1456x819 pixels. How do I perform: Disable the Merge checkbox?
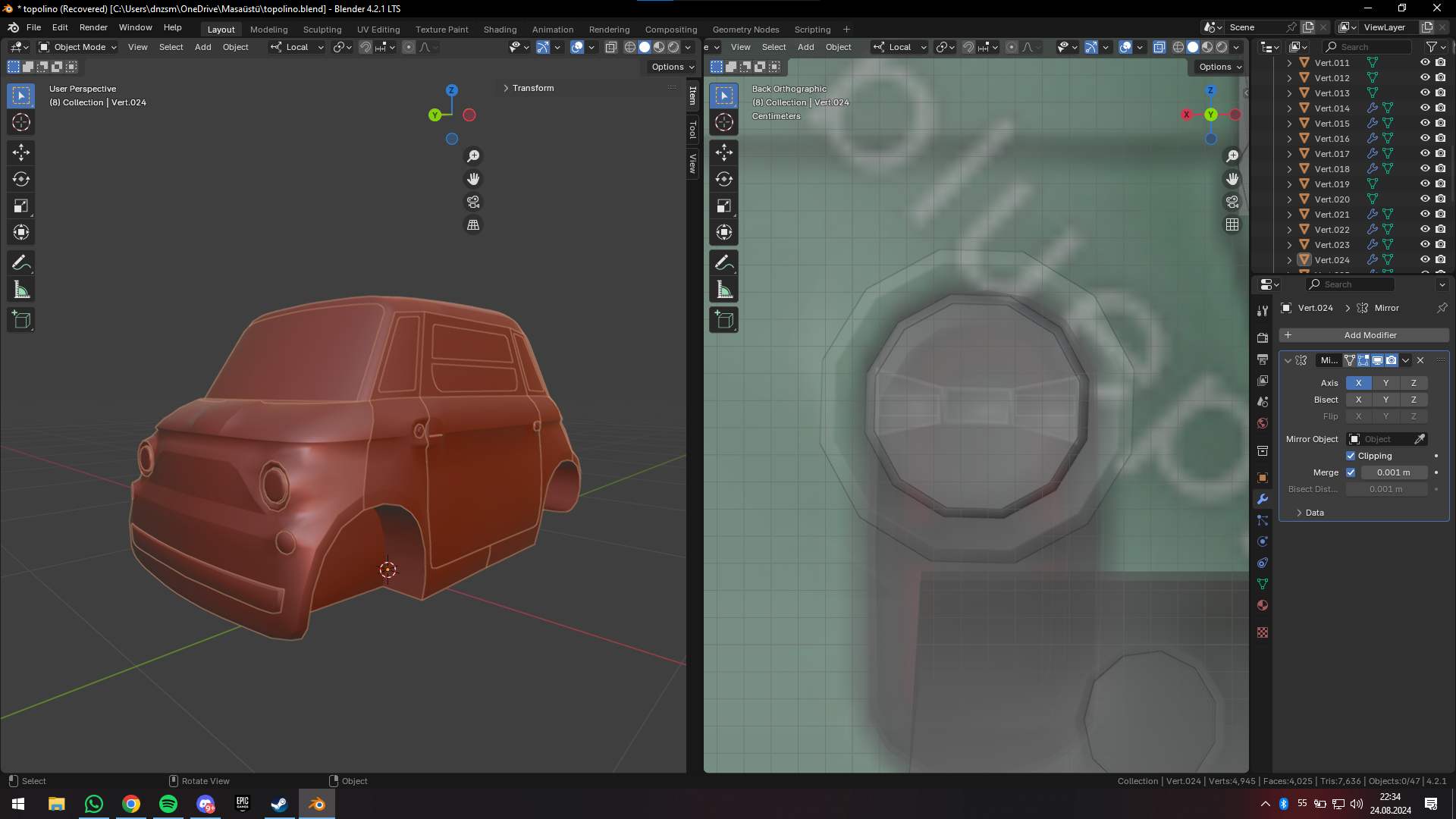pyautogui.click(x=1351, y=472)
